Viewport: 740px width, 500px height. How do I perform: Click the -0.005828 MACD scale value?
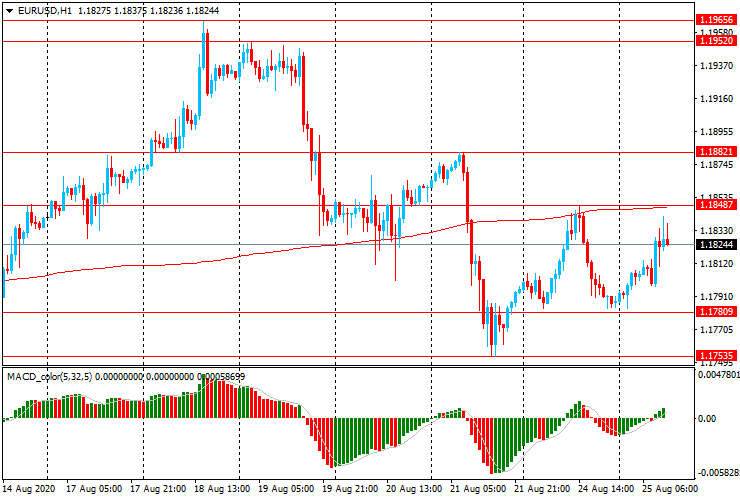click(x=718, y=473)
